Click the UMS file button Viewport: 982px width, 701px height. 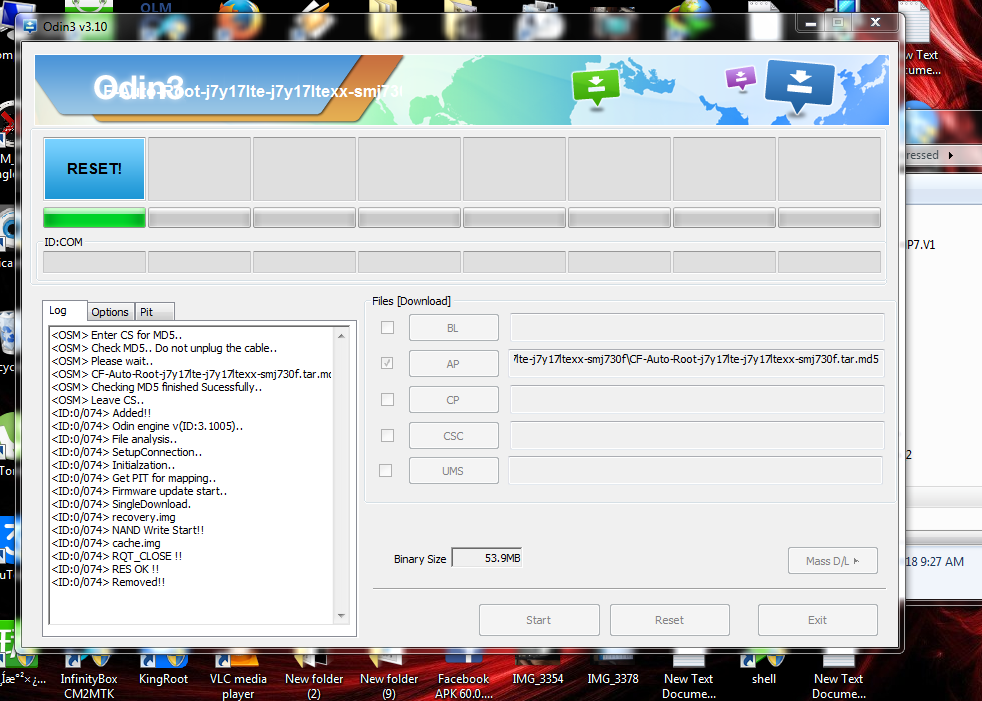(x=453, y=470)
